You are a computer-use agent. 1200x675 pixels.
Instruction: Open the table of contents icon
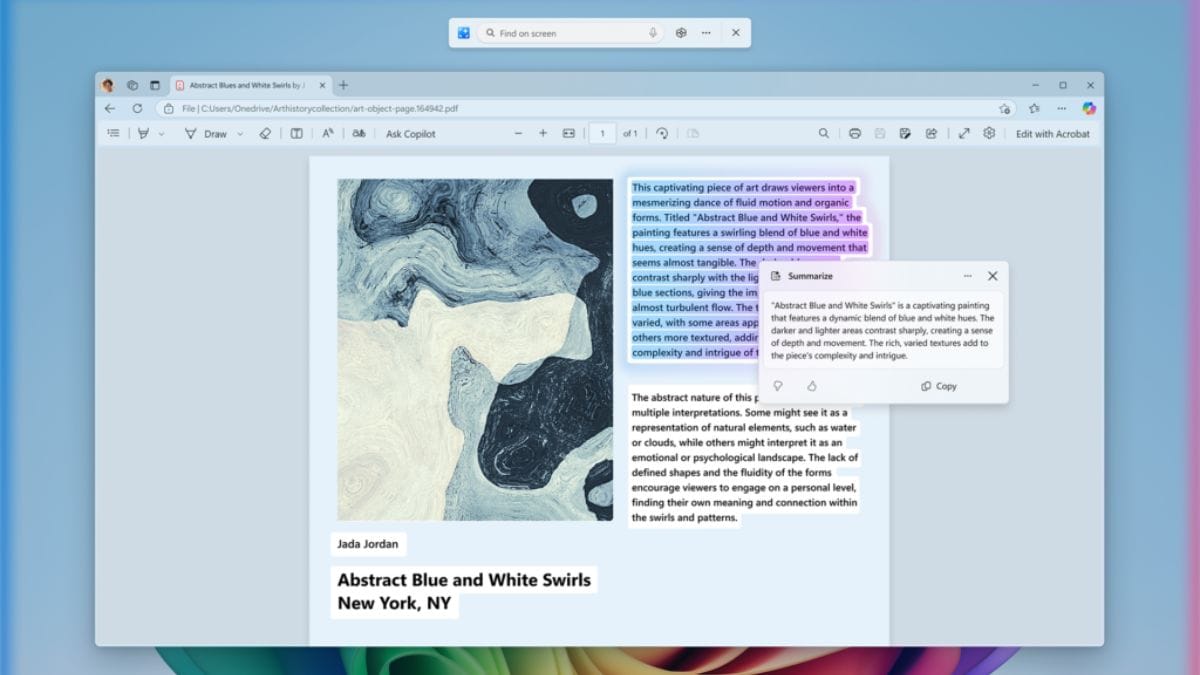113,133
